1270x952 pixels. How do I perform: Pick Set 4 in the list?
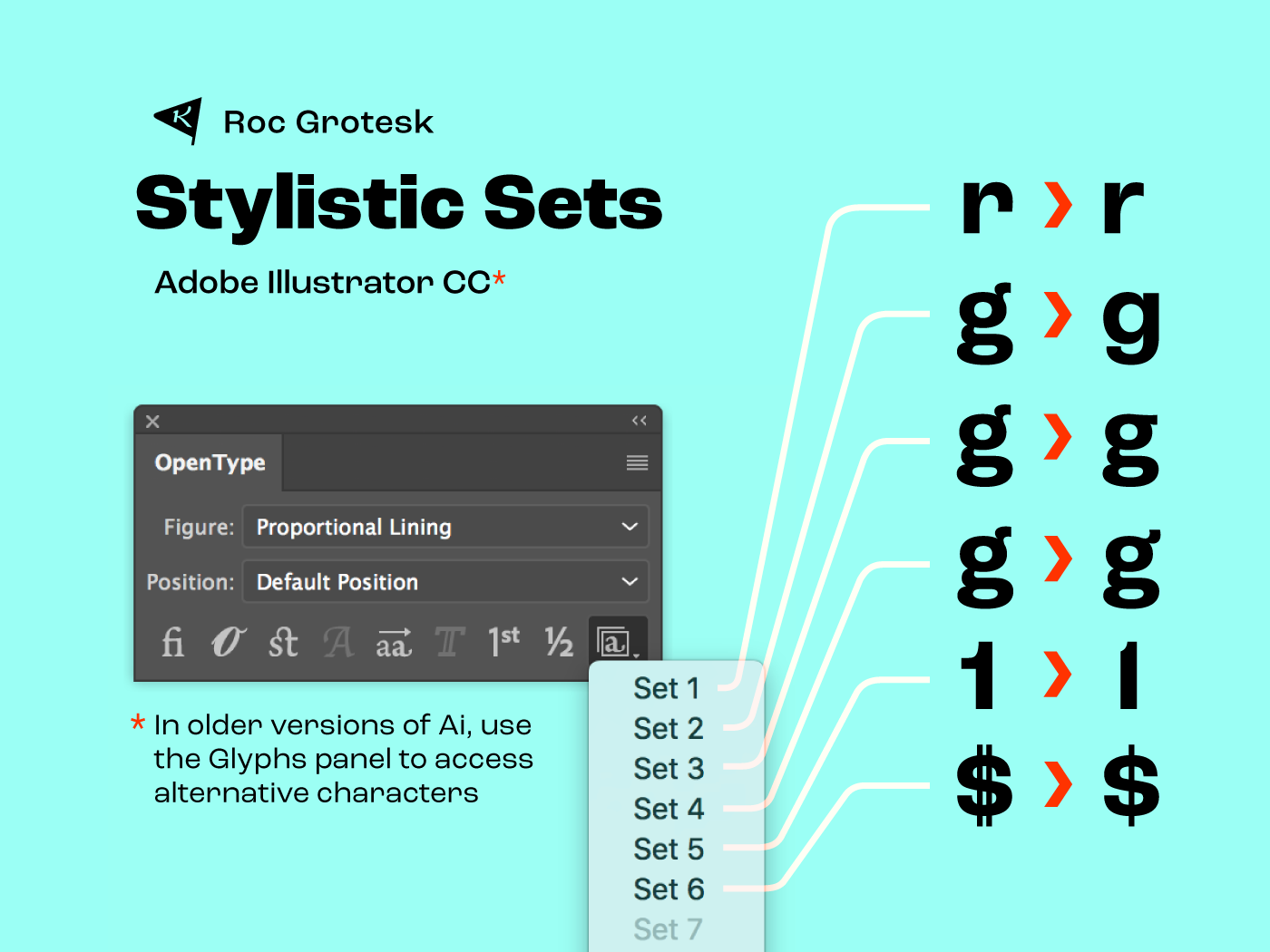[669, 809]
